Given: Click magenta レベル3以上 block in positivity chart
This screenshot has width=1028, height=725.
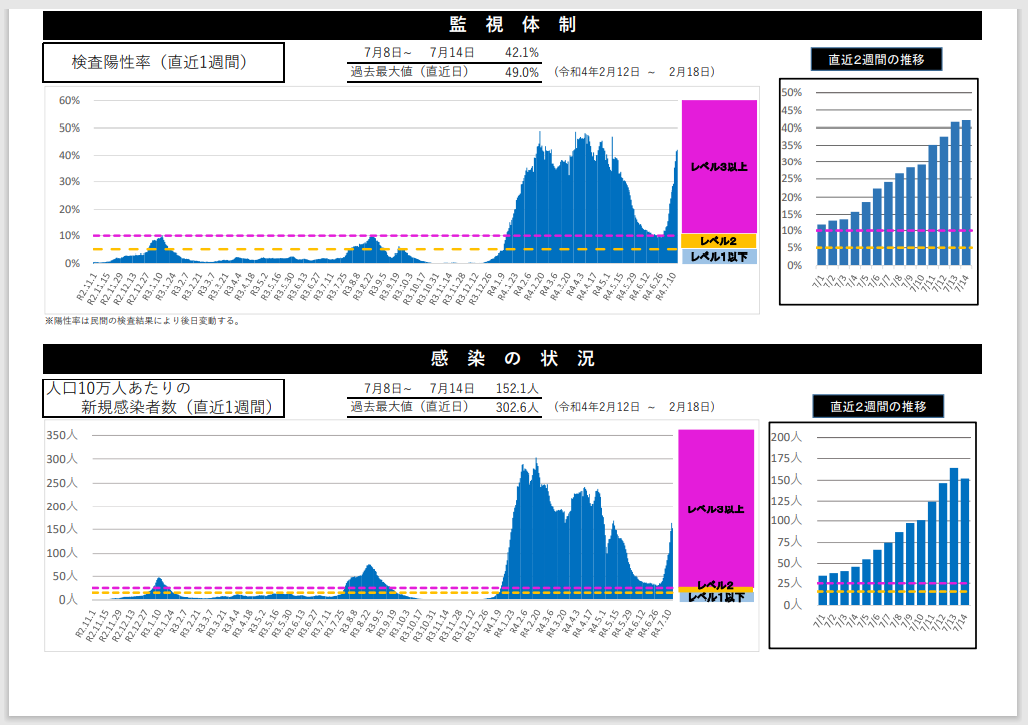Looking at the screenshot, I should tap(719, 166).
